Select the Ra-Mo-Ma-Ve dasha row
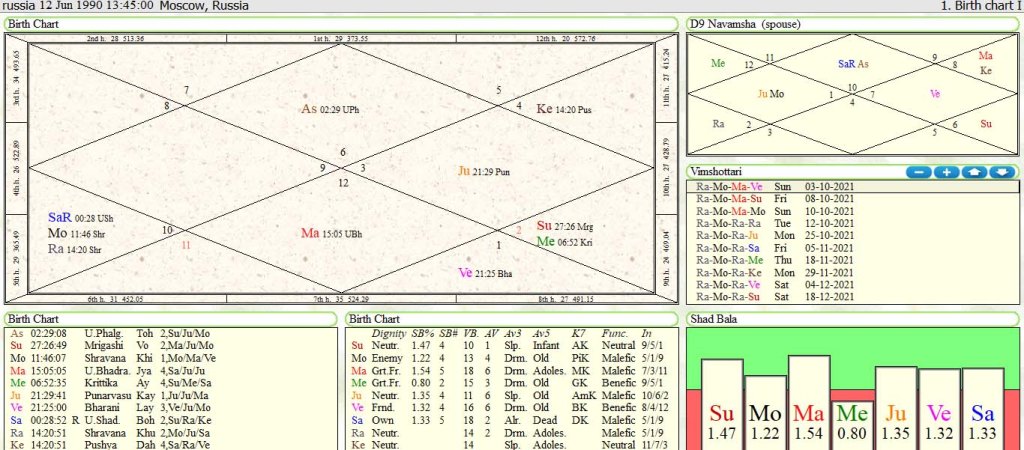The height and width of the screenshot is (450, 1024). click(778, 187)
